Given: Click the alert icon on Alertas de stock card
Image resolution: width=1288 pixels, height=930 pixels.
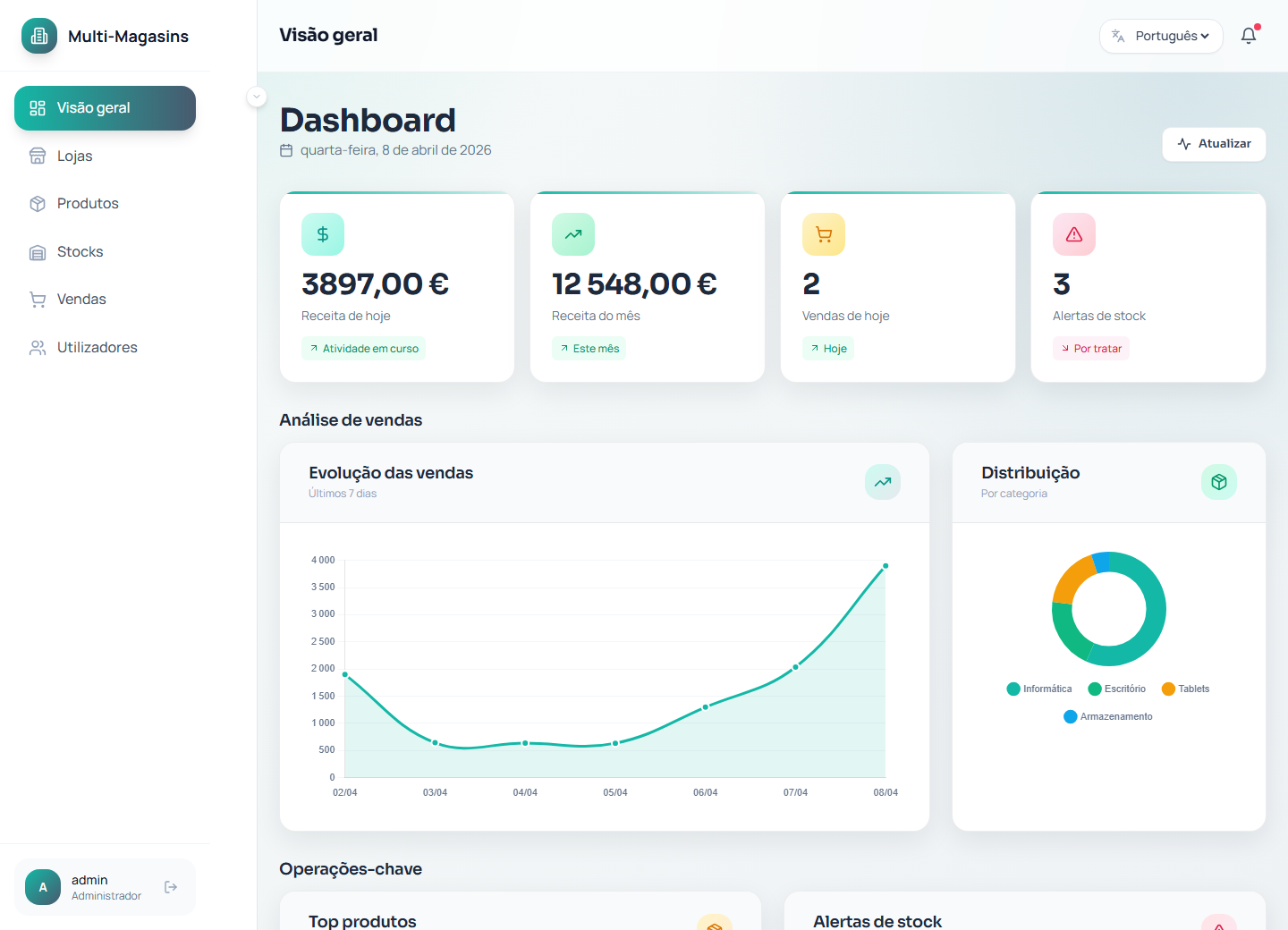Looking at the screenshot, I should click(x=1074, y=234).
